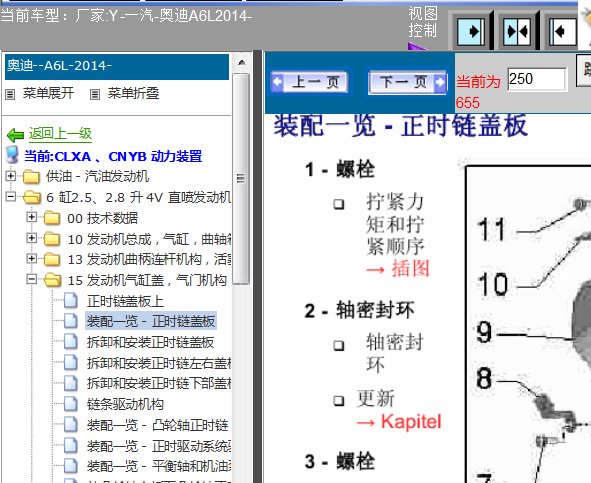Click page icon beside 装配一览 - 凸轮轴正时链
591x483 pixels.
pos(70,425)
